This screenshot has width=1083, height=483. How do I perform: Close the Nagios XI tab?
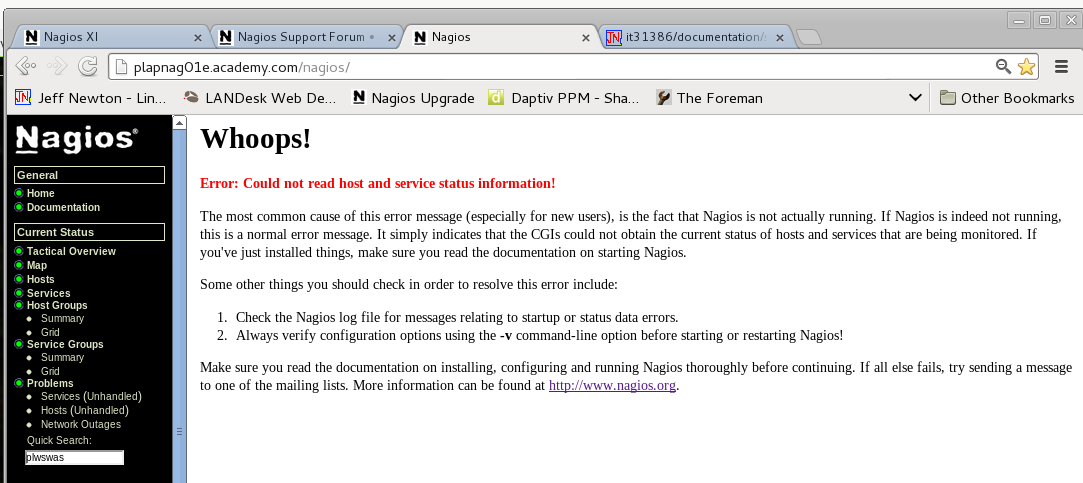pos(197,37)
